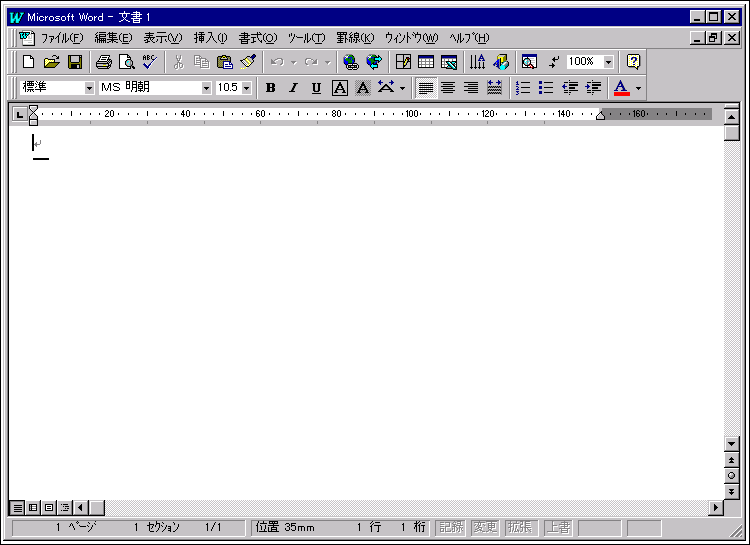Open the ヘルプ(H) menu
Viewport: 750px width, 545px height.
[x=469, y=38]
